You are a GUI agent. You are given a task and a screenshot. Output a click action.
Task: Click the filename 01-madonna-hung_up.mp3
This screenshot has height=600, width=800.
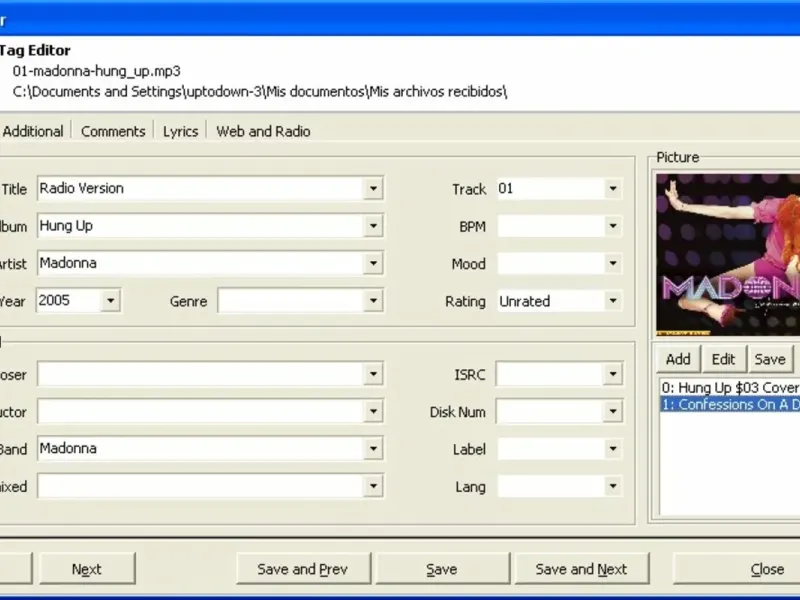96,71
